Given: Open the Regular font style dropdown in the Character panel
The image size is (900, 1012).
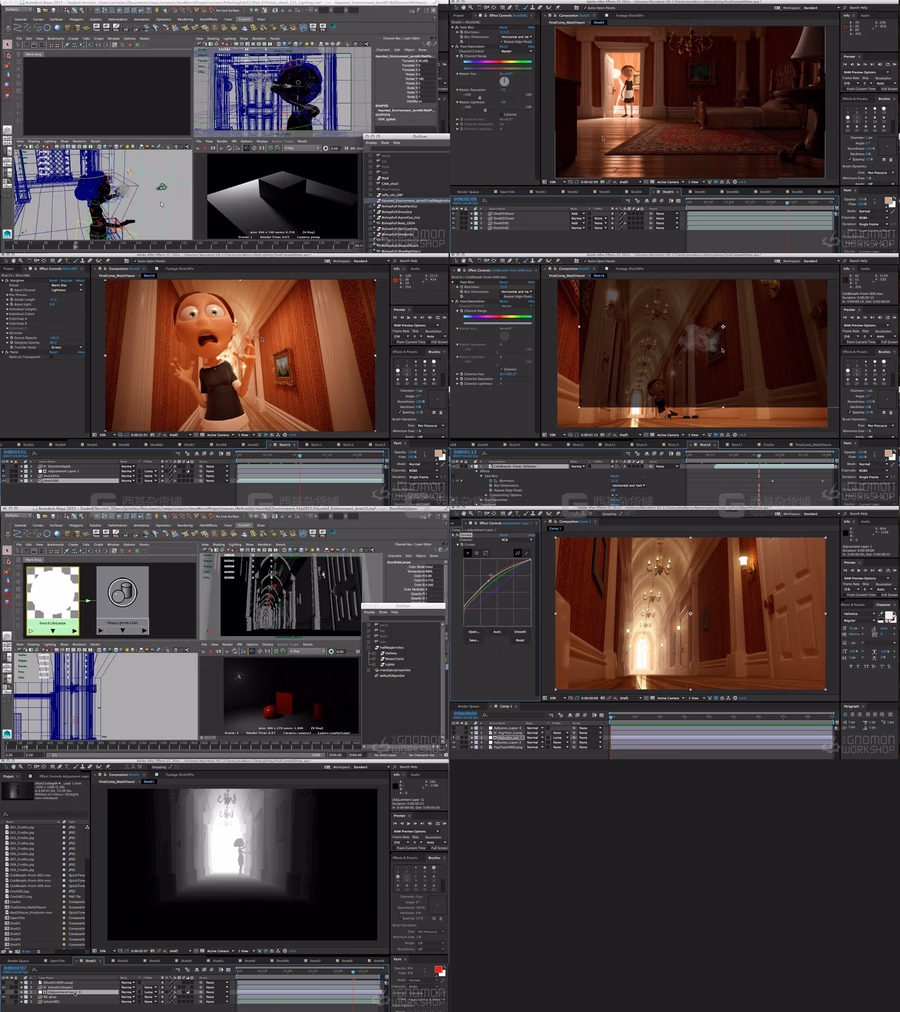Looking at the screenshot, I should click(860, 620).
